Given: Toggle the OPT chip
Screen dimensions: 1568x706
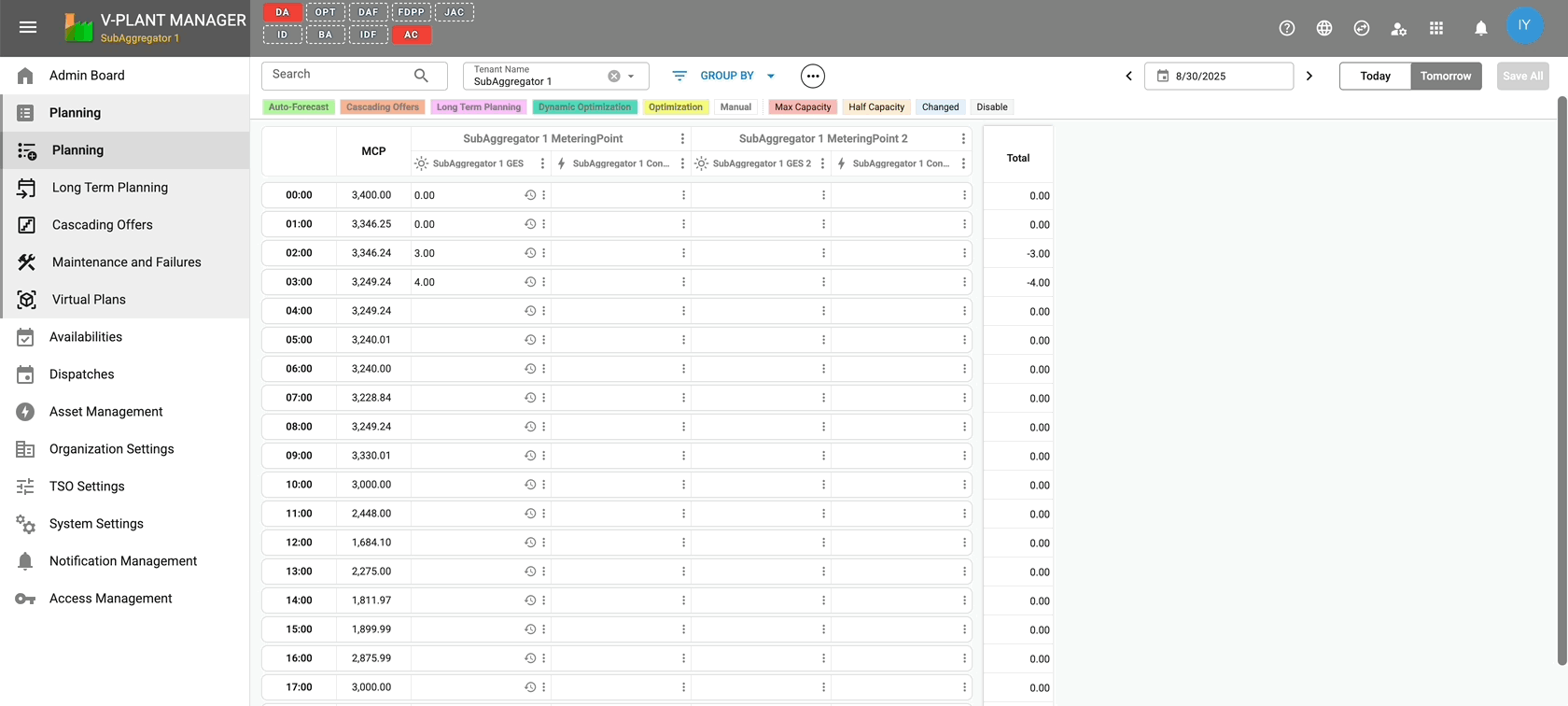Looking at the screenshot, I should pyautogui.click(x=325, y=12).
